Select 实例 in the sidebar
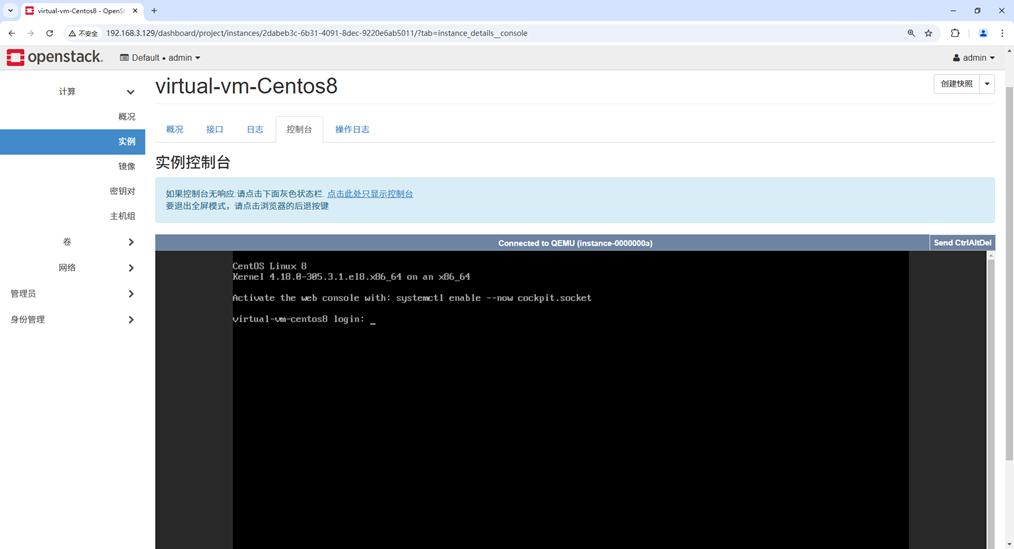 [x=72, y=142]
